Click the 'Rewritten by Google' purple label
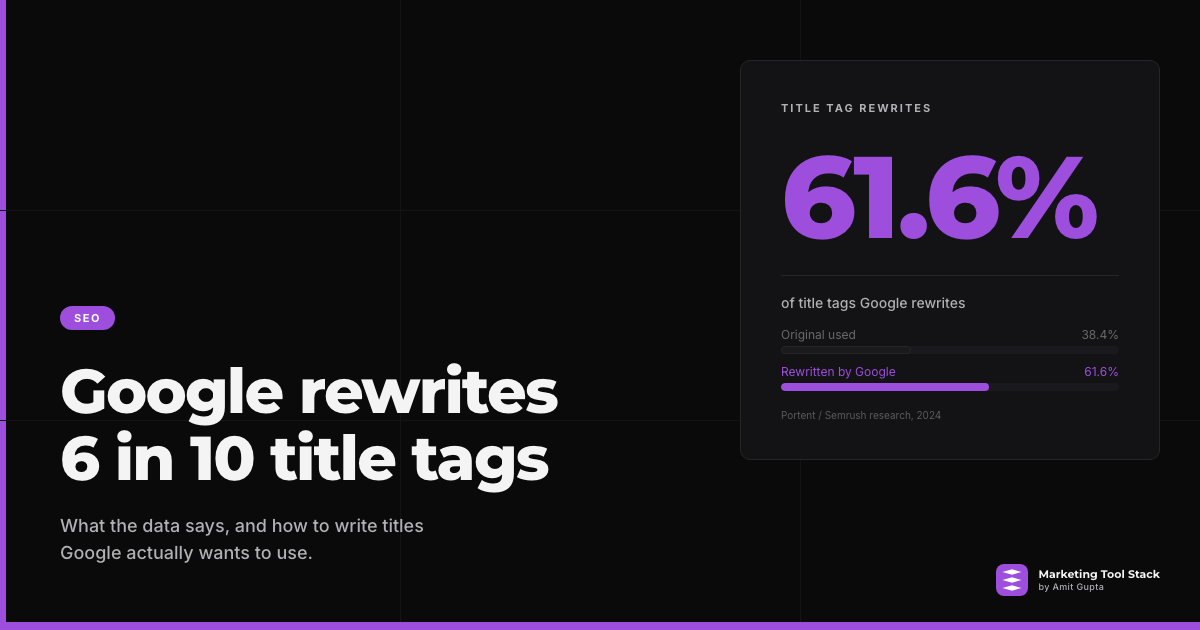This screenshot has width=1200, height=630. 838,372
